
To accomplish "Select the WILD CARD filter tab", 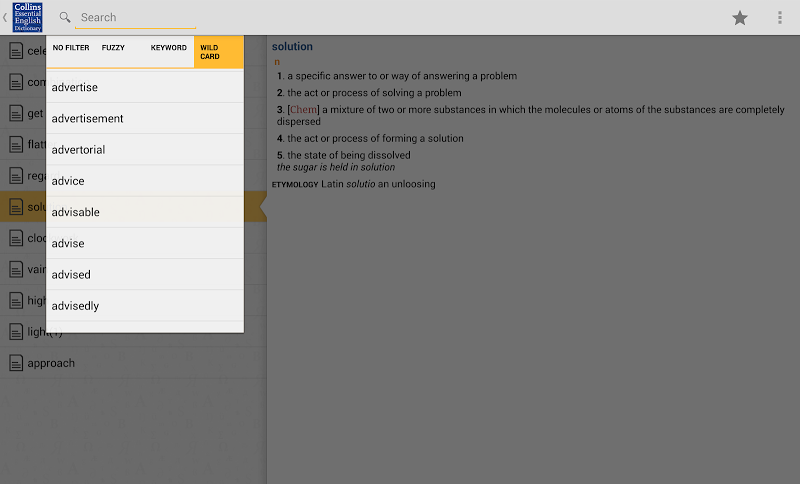I will click(218, 52).
